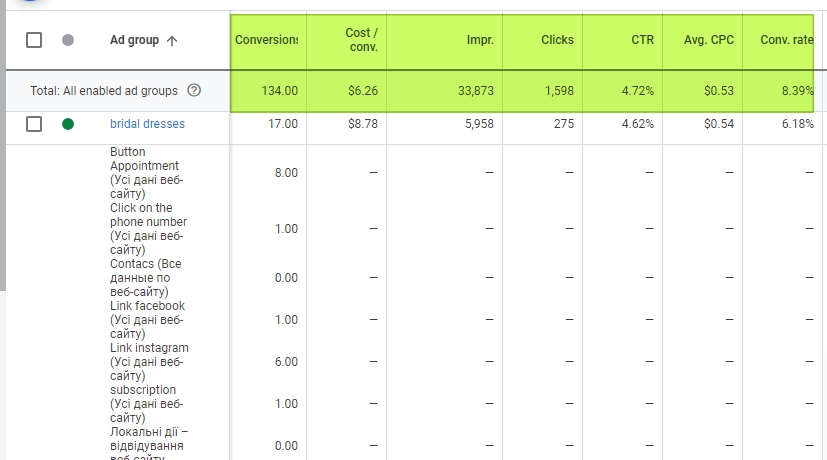The image size is (827, 460).
Task: Click the Ad group header label
Action: pos(134,41)
